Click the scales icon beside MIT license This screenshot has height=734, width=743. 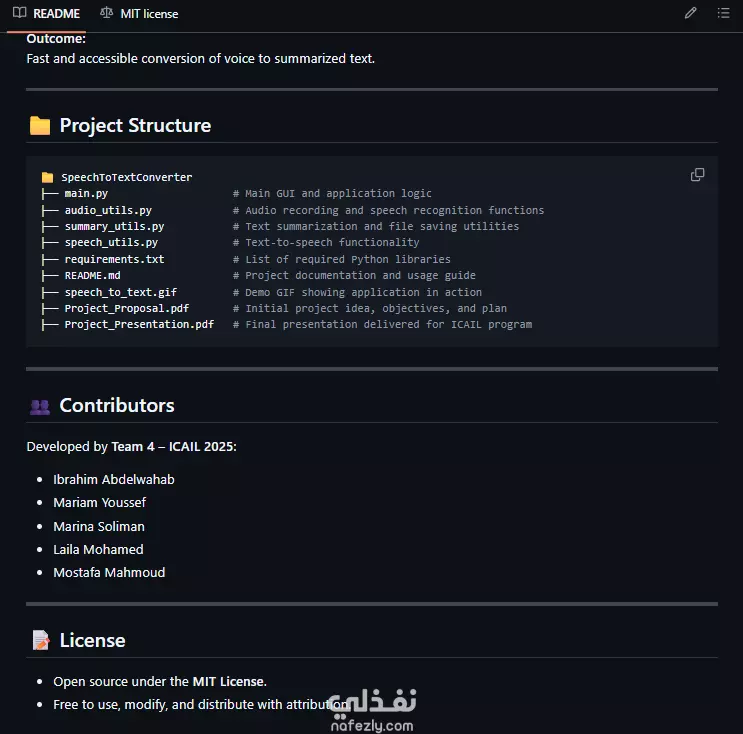(107, 13)
